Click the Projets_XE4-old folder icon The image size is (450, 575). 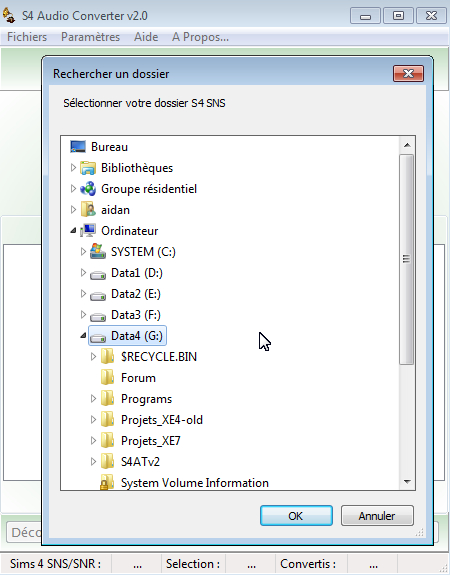tap(107, 420)
